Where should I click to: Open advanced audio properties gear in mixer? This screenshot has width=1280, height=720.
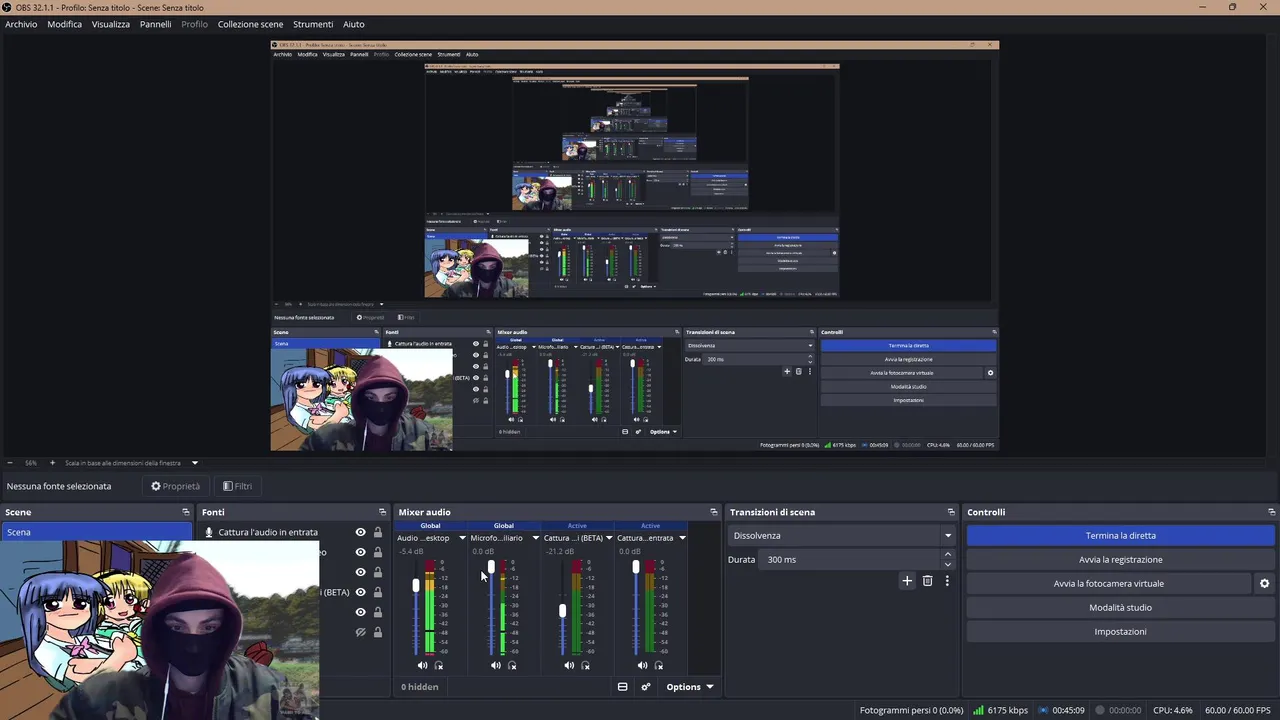pyautogui.click(x=646, y=687)
